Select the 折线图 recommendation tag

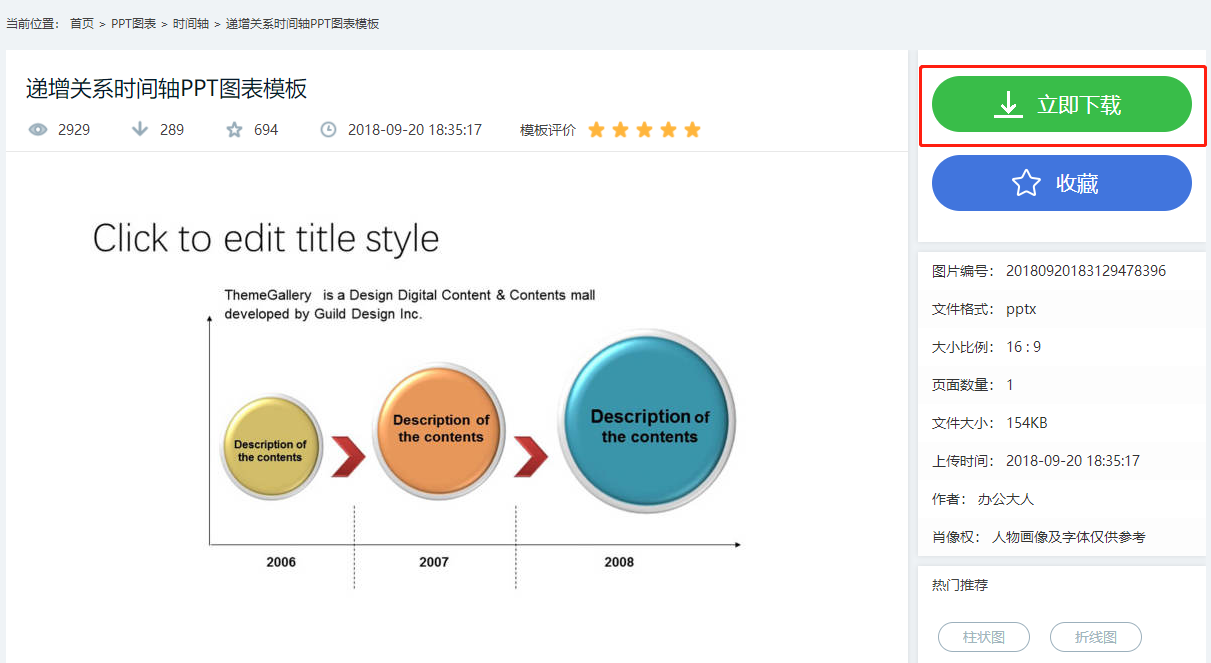(x=1096, y=637)
